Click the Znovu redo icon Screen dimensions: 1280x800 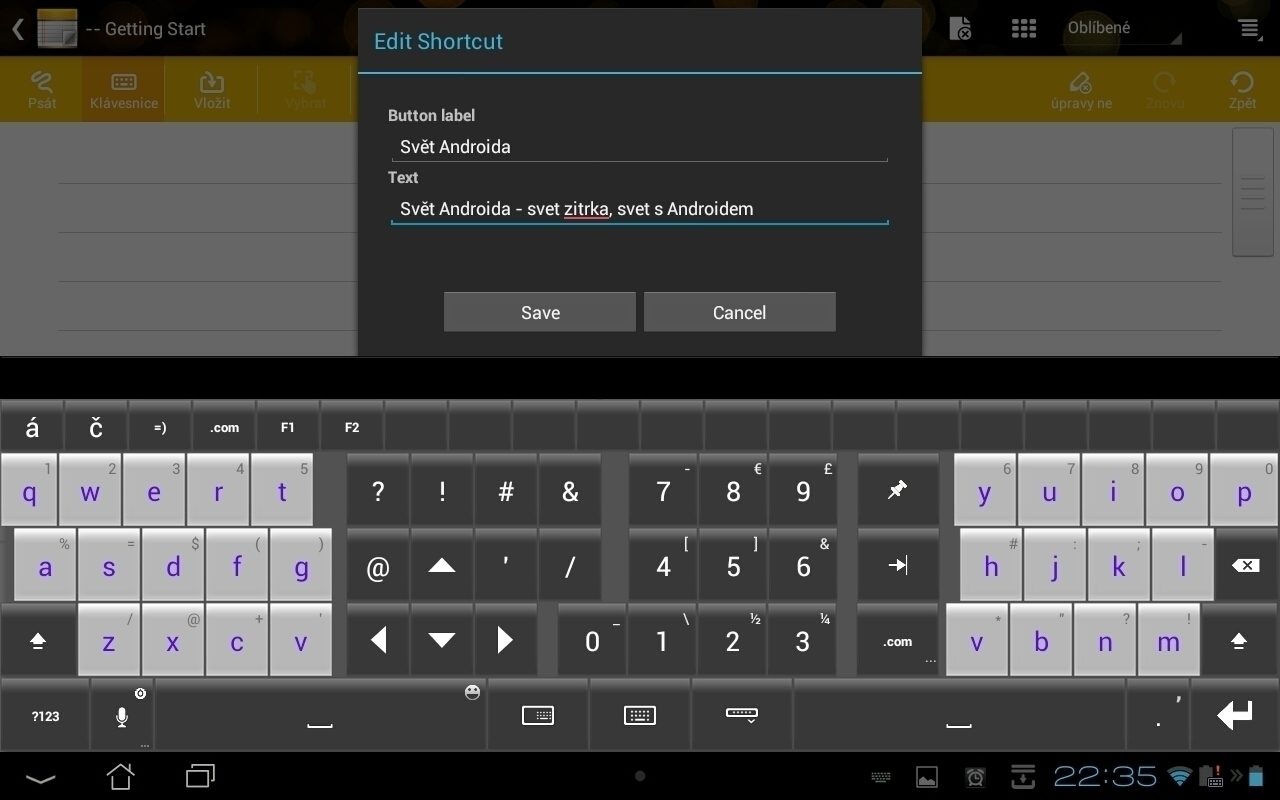click(1164, 89)
